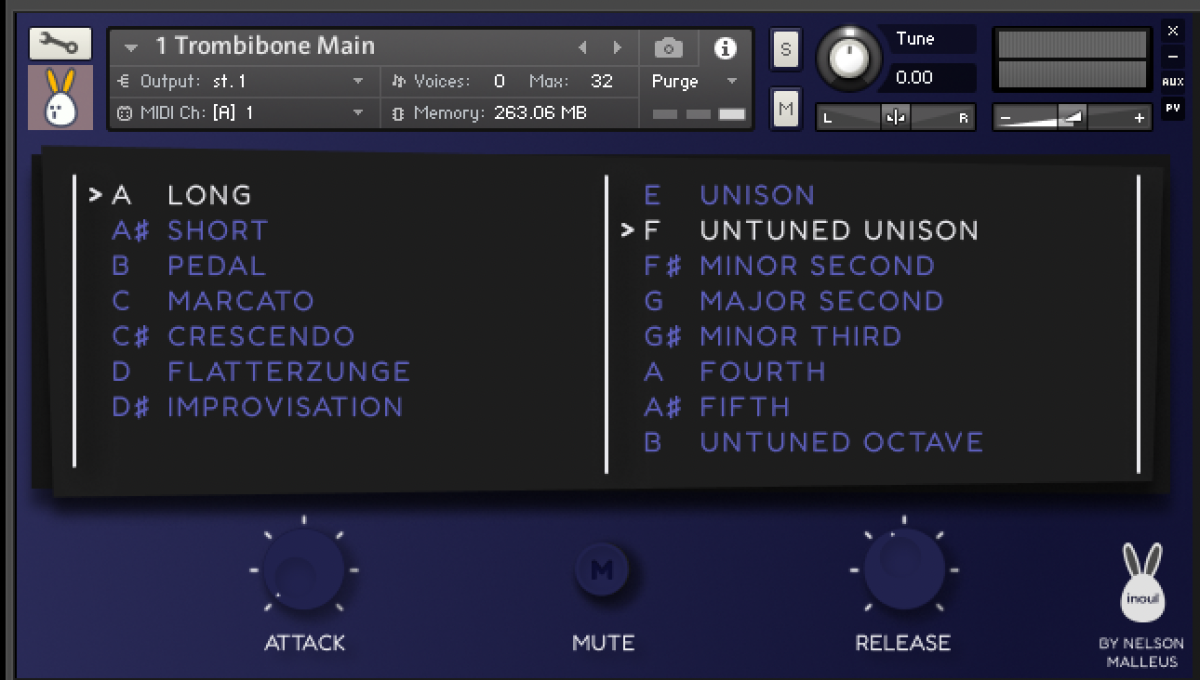The height and width of the screenshot is (680, 1200).
Task: Solo the instrument with S button
Action: coord(786,49)
